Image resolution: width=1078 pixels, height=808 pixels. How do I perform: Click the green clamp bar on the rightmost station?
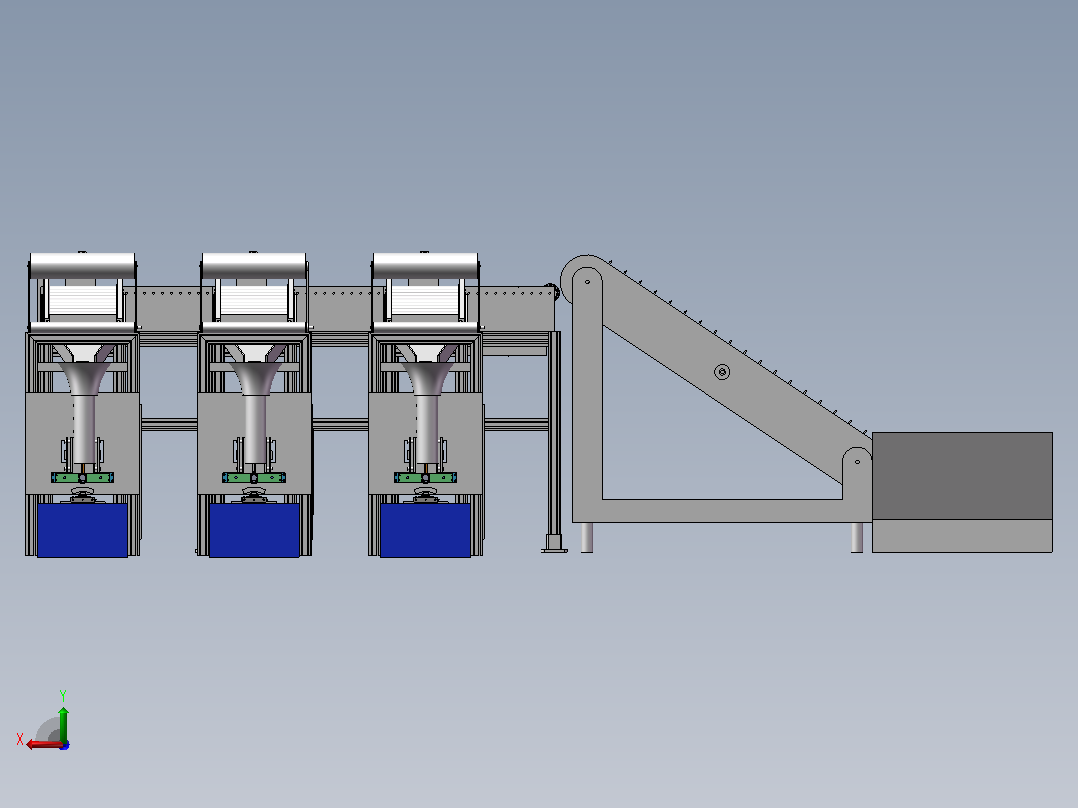click(426, 477)
